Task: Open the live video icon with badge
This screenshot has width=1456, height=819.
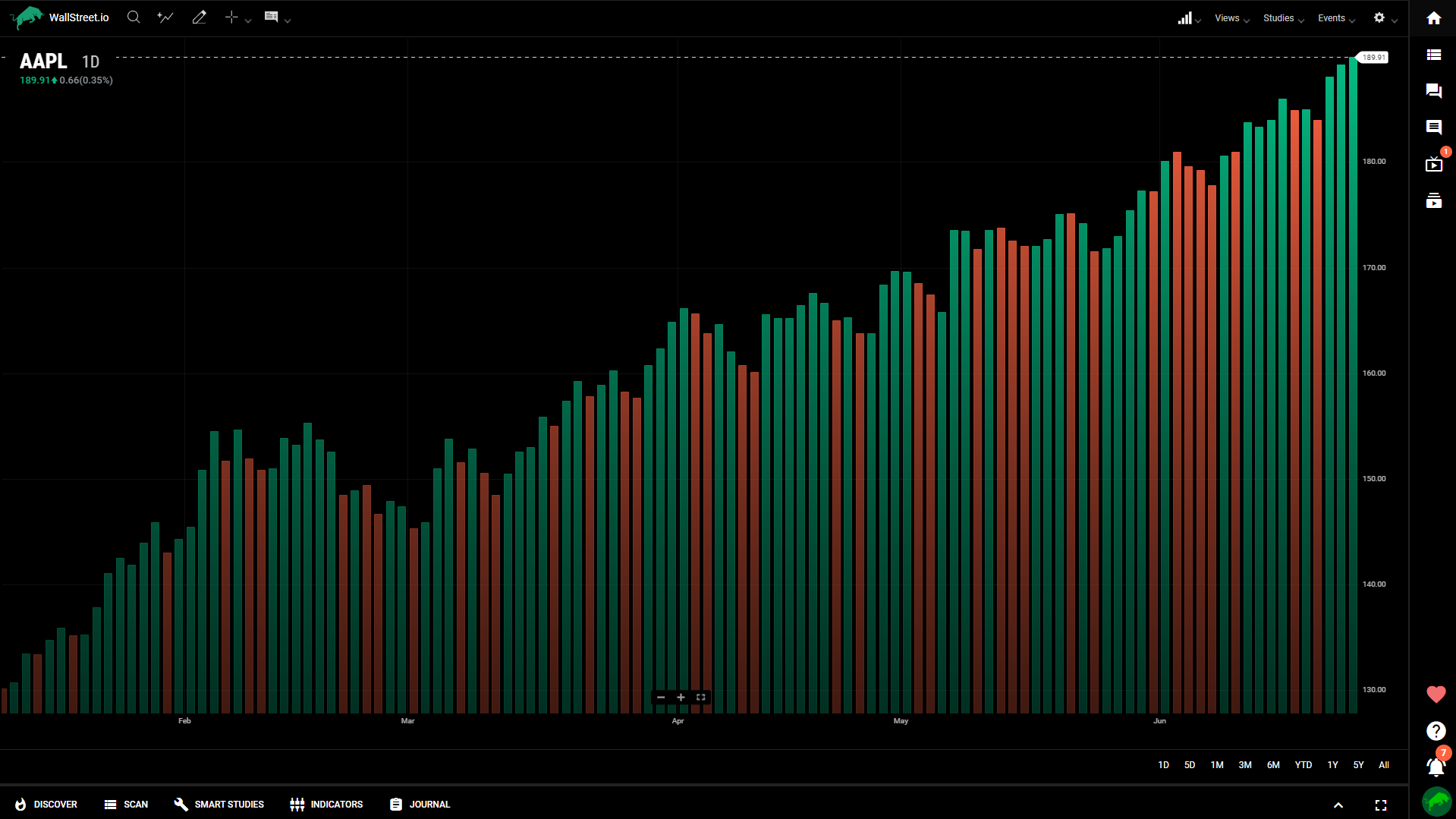Action: pos(1433,165)
